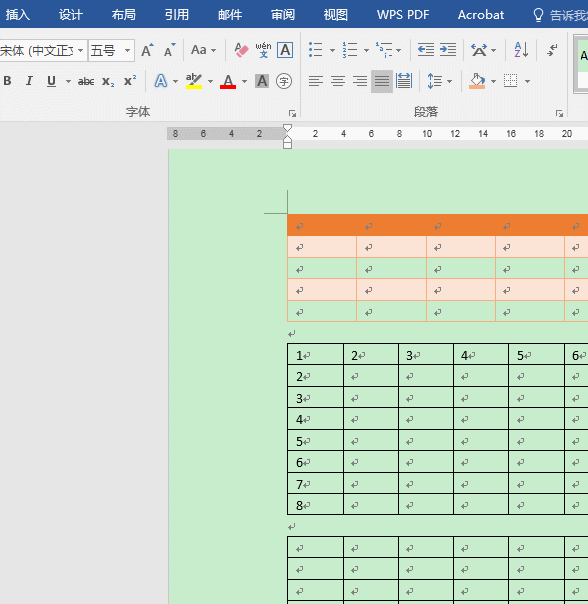
Task: Toggle underline formatting
Action: (51, 81)
